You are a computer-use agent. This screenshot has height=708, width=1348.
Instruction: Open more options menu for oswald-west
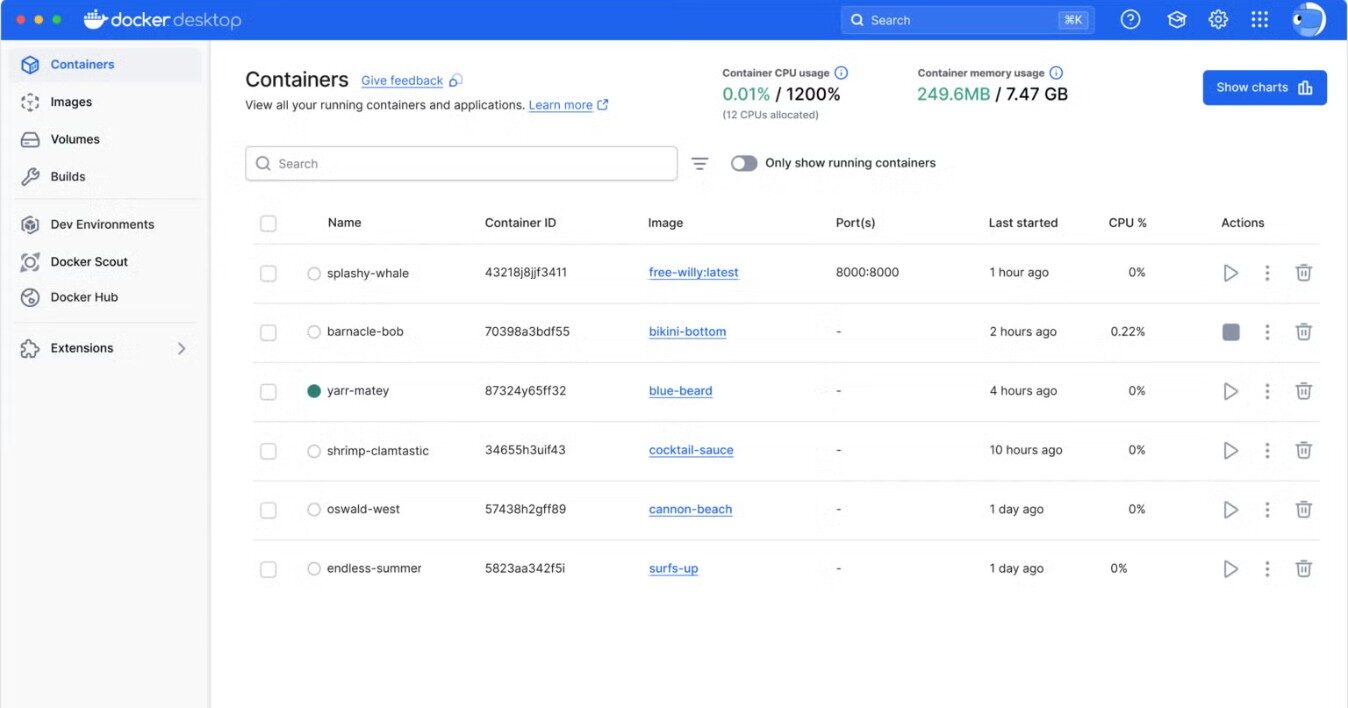[x=1267, y=510]
